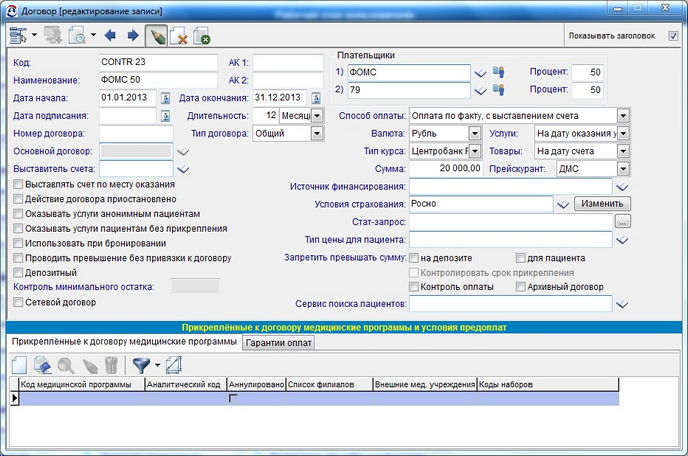The height and width of the screenshot is (456, 688).
Task: Focus the Сумма field 20 000,00
Action: pos(446,169)
